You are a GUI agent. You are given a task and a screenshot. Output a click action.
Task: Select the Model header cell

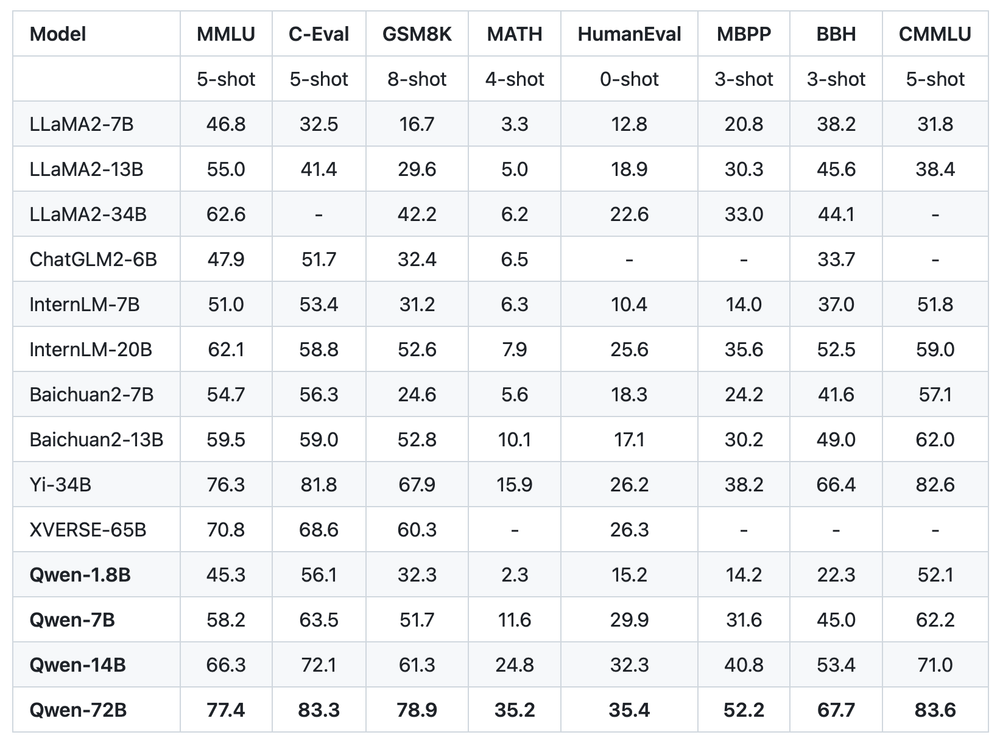(x=58, y=34)
